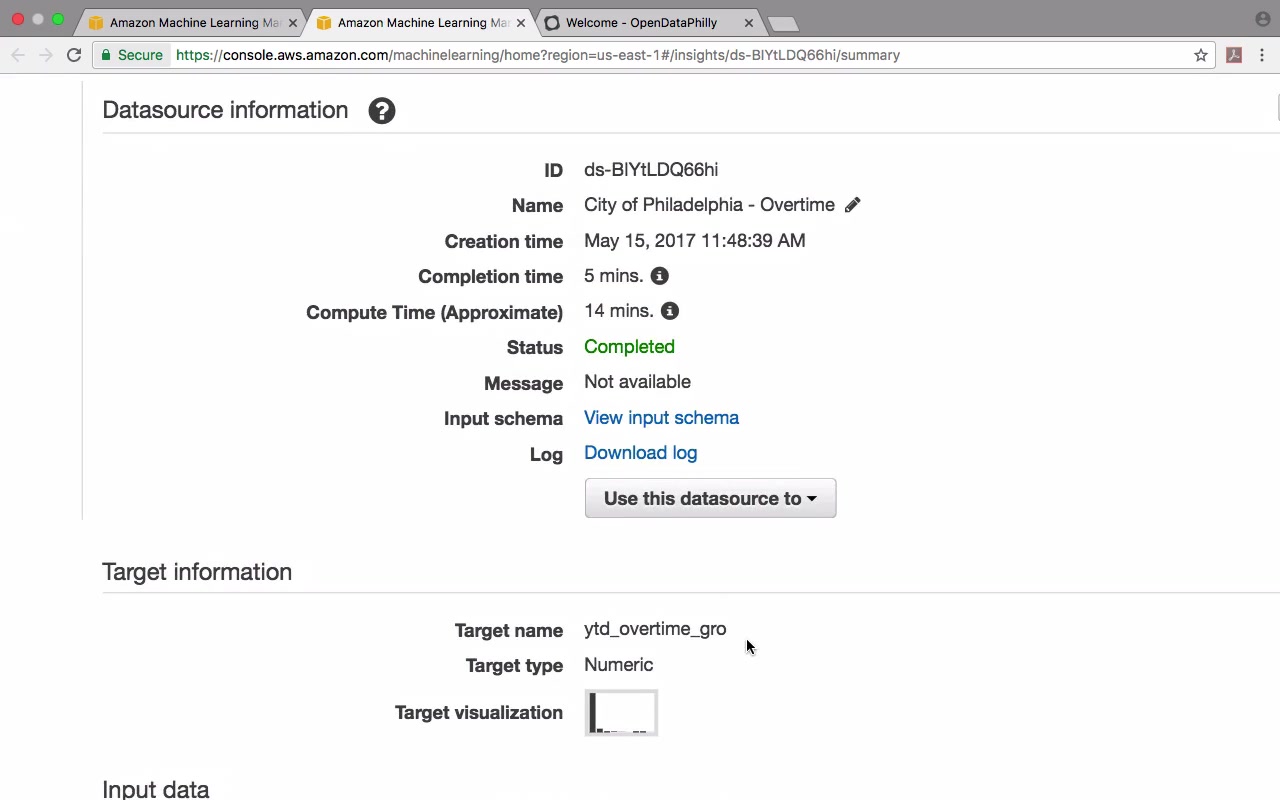Show Completion time info icon
The image size is (1280, 800).
(x=659, y=276)
